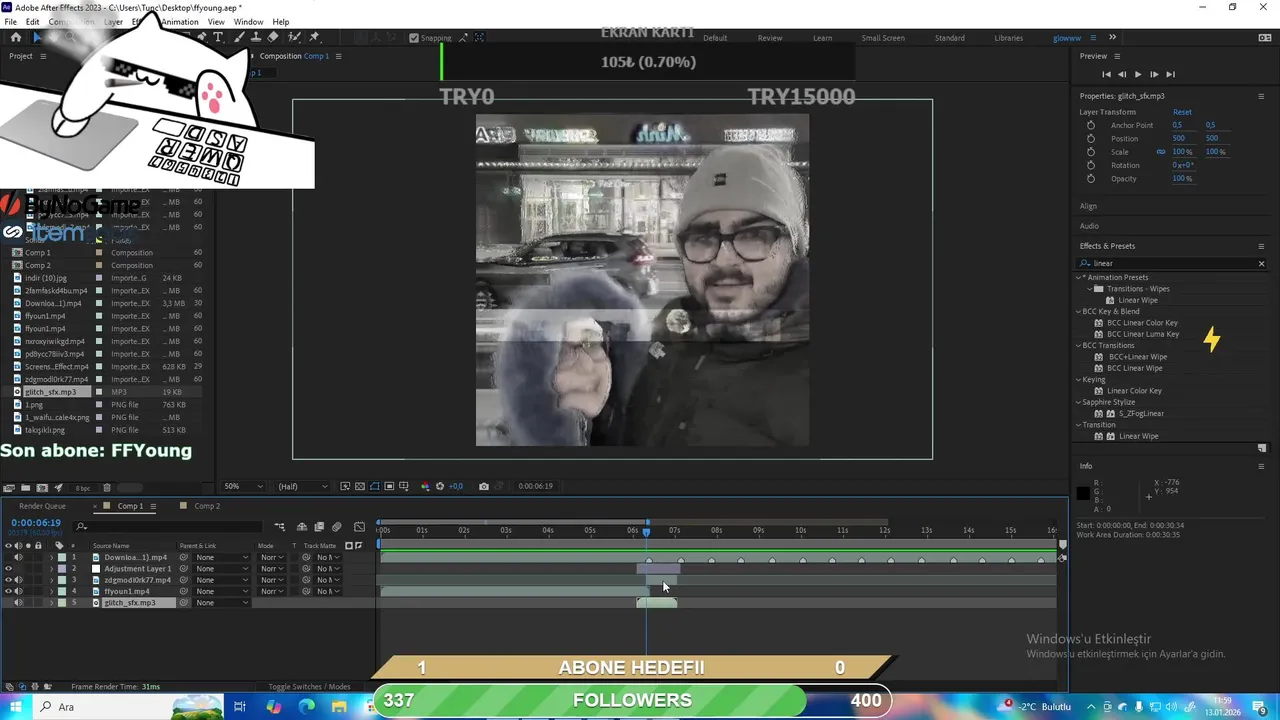Image resolution: width=1280 pixels, height=720 pixels.
Task: Open the Window menu
Action: tap(248, 22)
